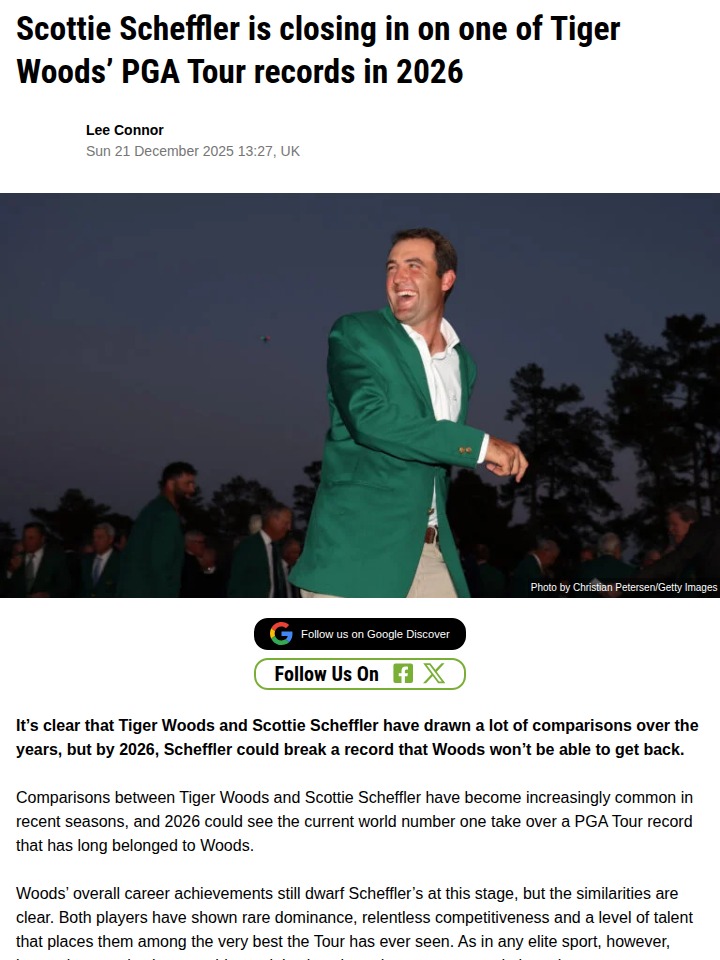Click the brown belt on khaki trousers
The height and width of the screenshot is (960, 720).
coord(431,534)
